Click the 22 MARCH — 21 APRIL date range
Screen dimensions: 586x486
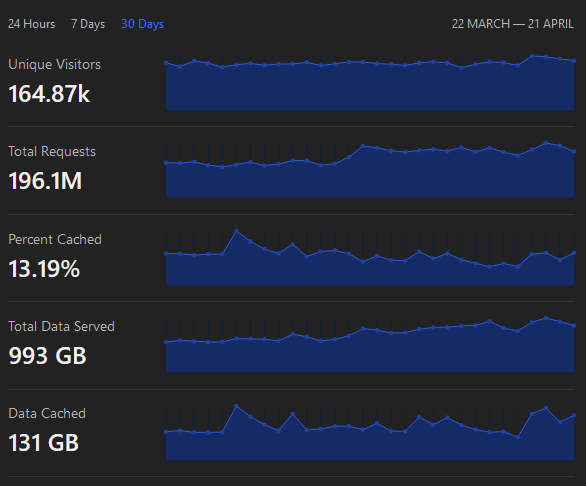point(512,24)
